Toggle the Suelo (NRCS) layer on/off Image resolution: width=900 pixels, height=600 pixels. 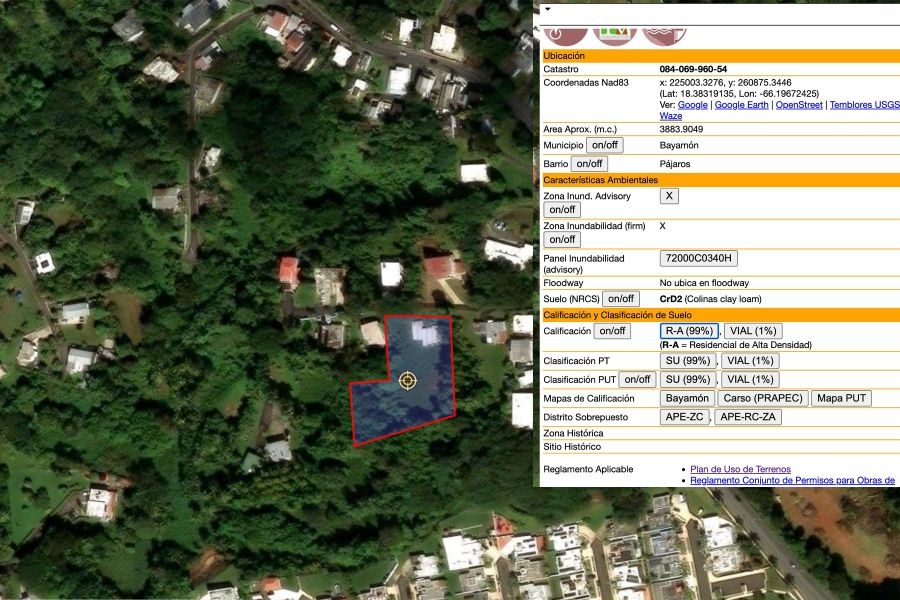click(621, 299)
